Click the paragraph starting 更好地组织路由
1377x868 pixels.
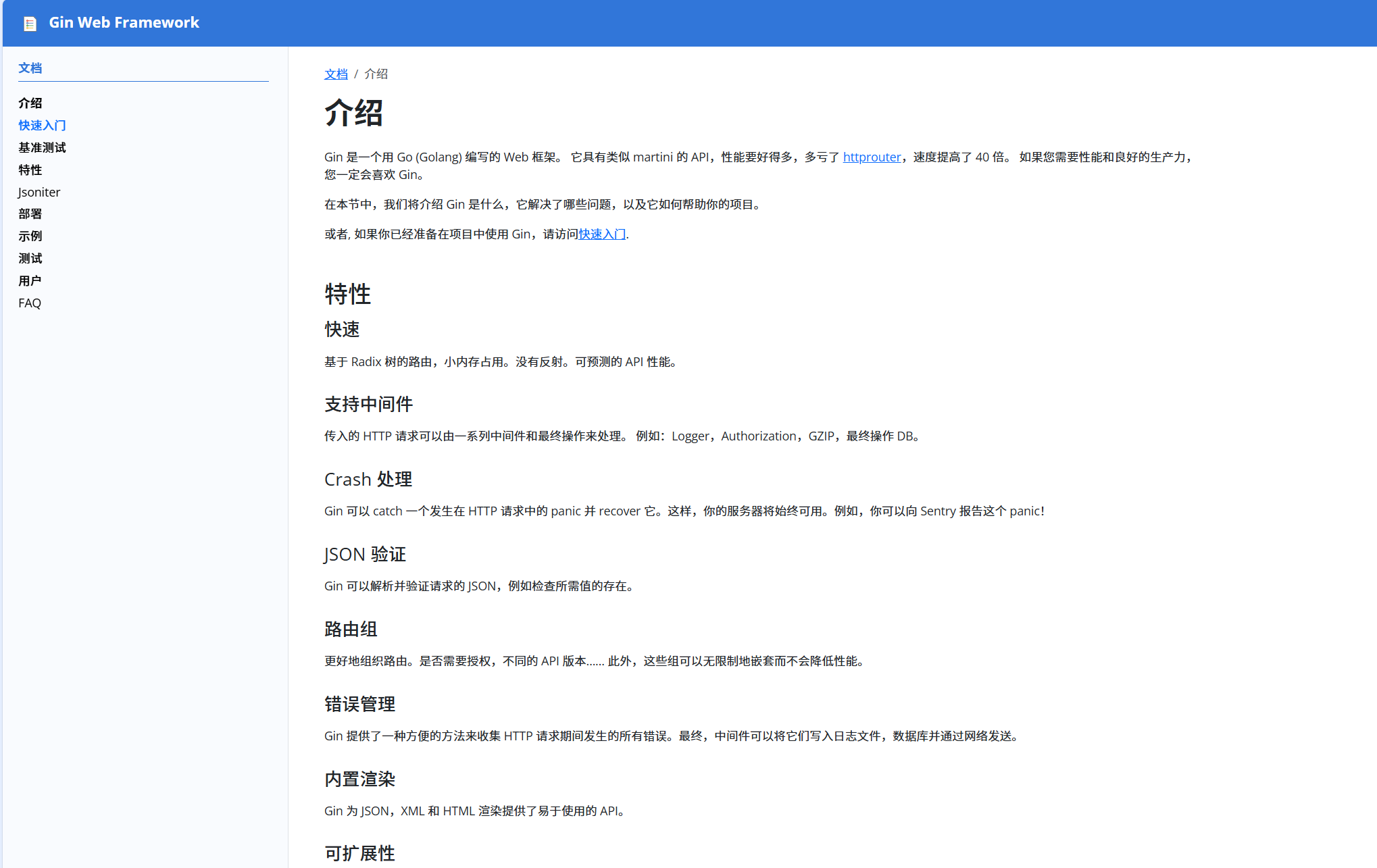click(595, 661)
